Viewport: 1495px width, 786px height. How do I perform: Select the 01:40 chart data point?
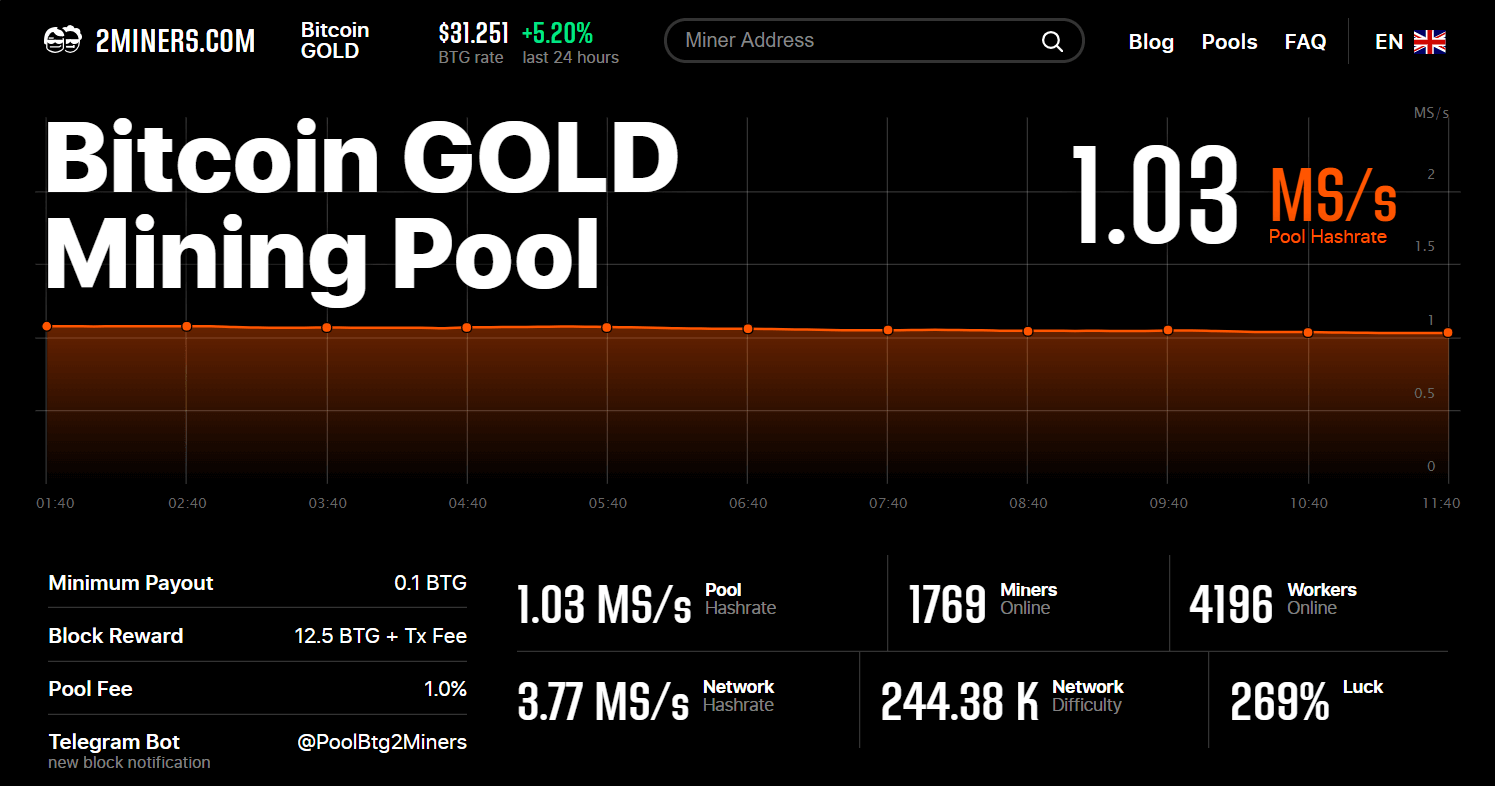(46, 326)
